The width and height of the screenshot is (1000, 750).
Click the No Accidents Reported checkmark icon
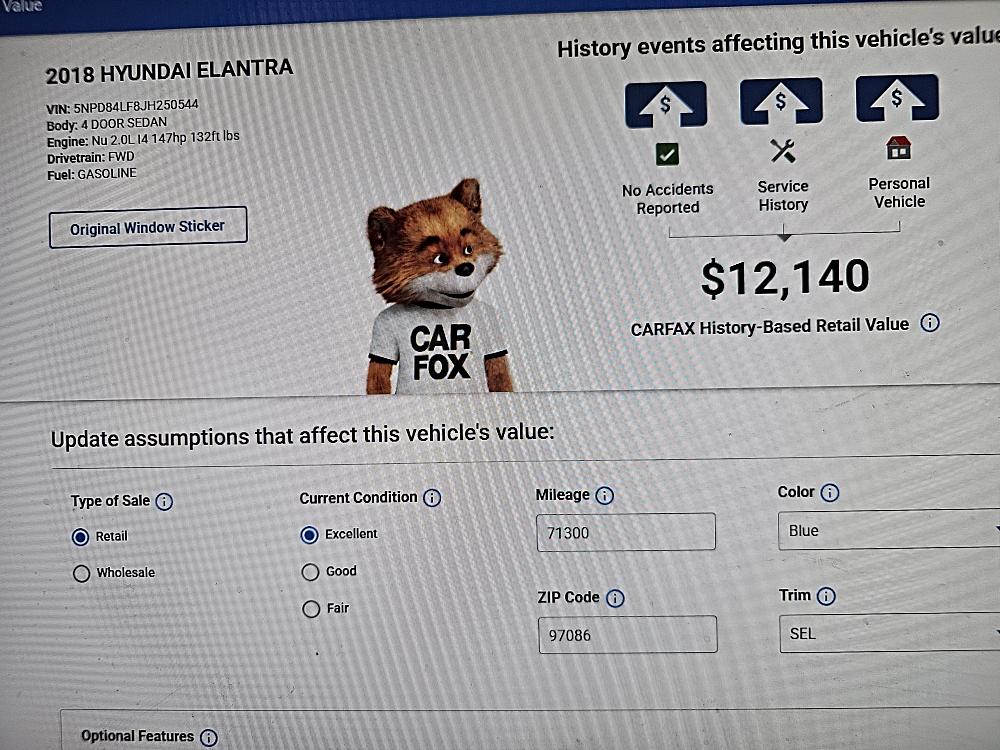tap(667, 154)
